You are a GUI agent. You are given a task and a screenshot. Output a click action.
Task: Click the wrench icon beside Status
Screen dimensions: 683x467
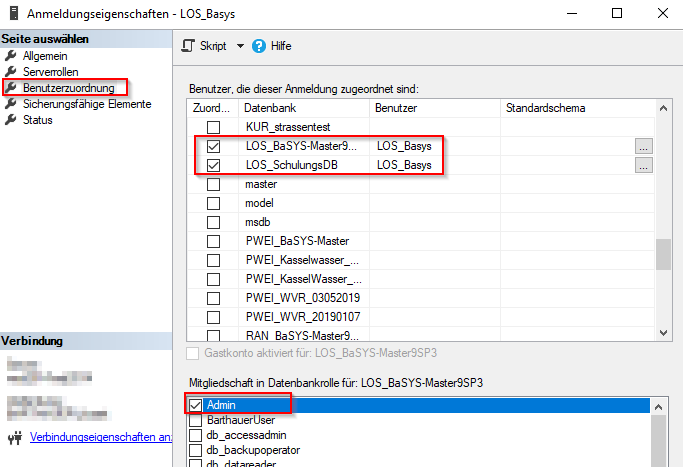click(x=12, y=120)
